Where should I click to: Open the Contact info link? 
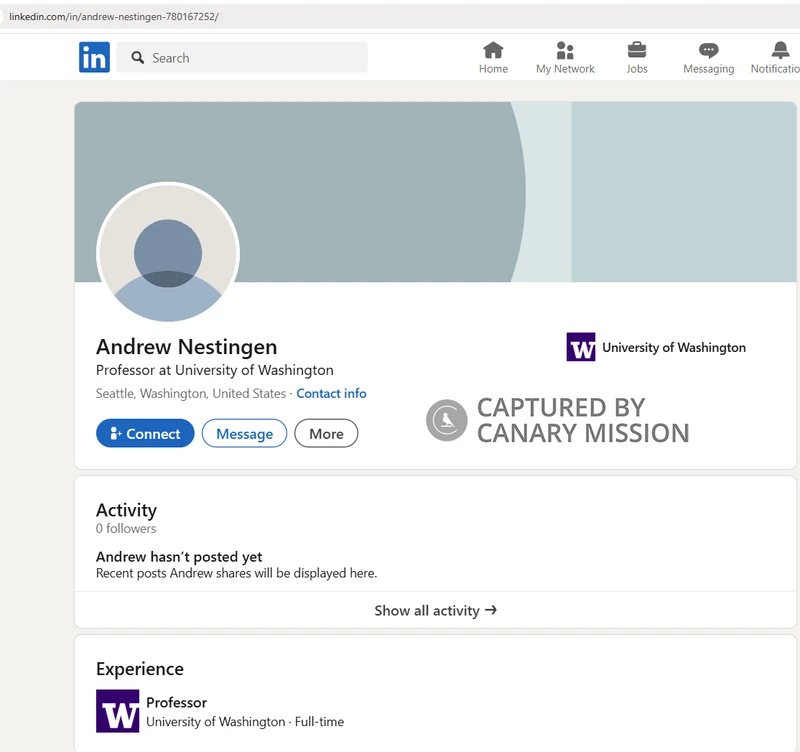[331, 393]
